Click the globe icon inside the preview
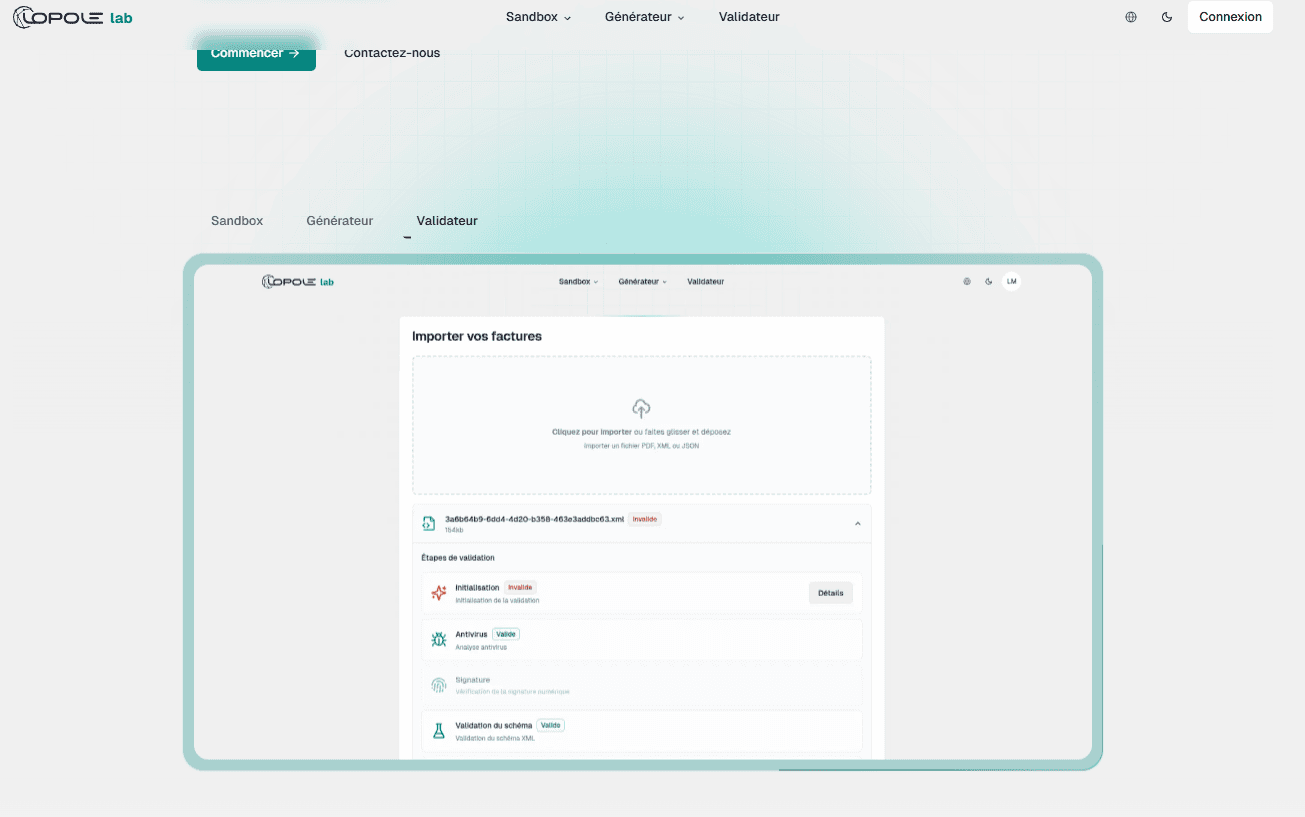This screenshot has width=1305, height=817. point(967,282)
